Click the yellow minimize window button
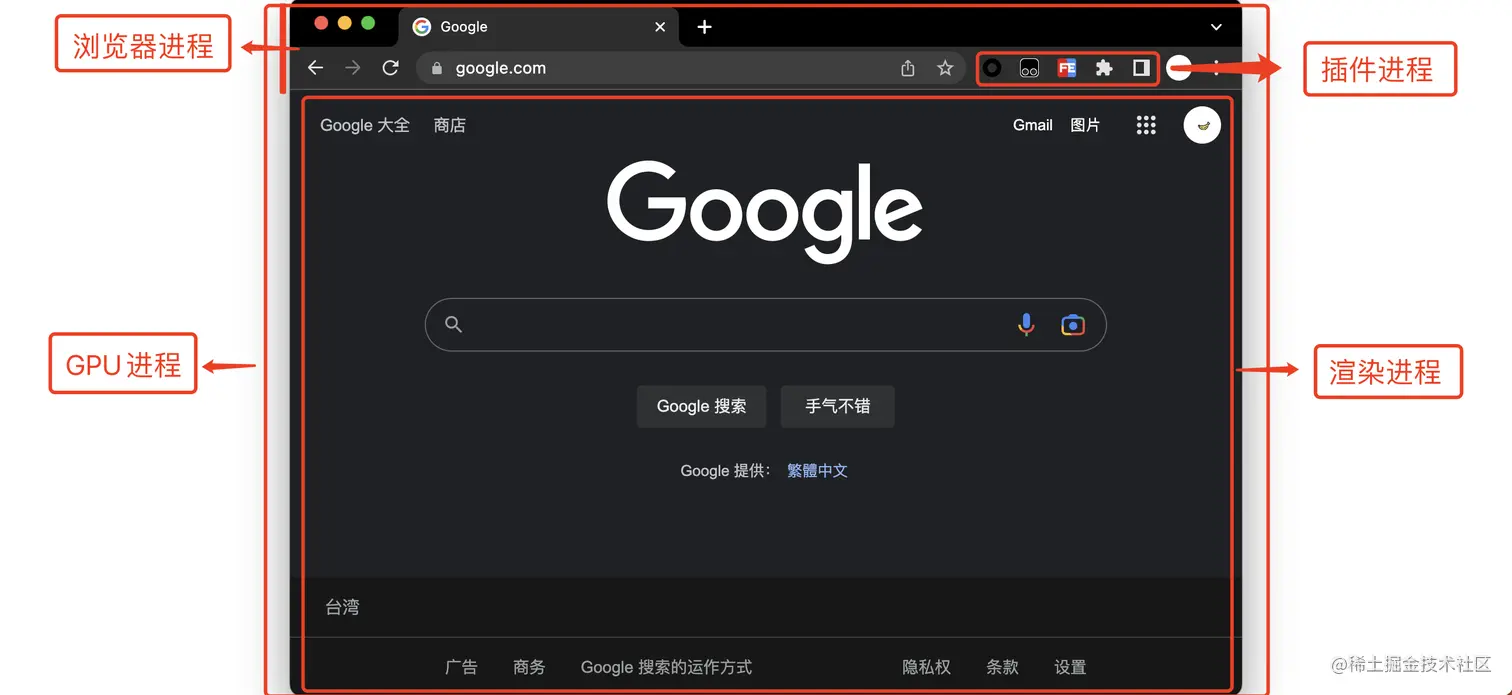The height and width of the screenshot is (695, 1512). coord(345,23)
